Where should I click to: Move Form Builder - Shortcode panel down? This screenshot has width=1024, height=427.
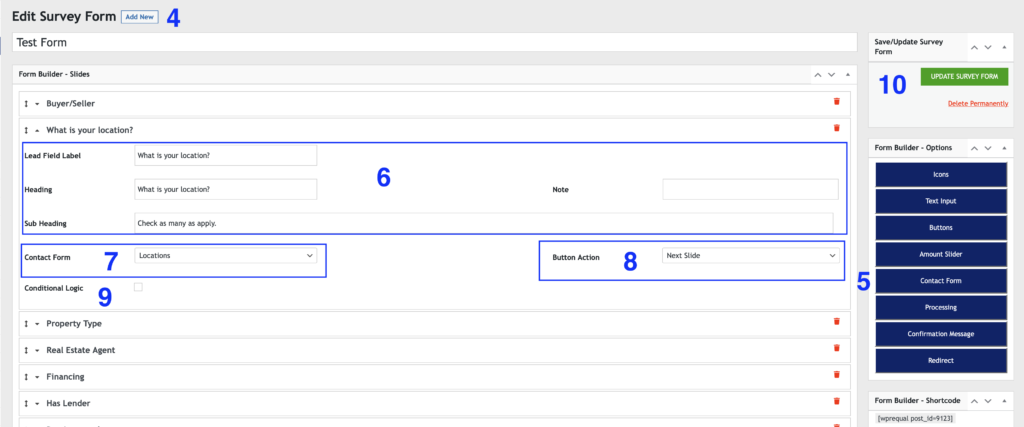(x=988, y=401)
